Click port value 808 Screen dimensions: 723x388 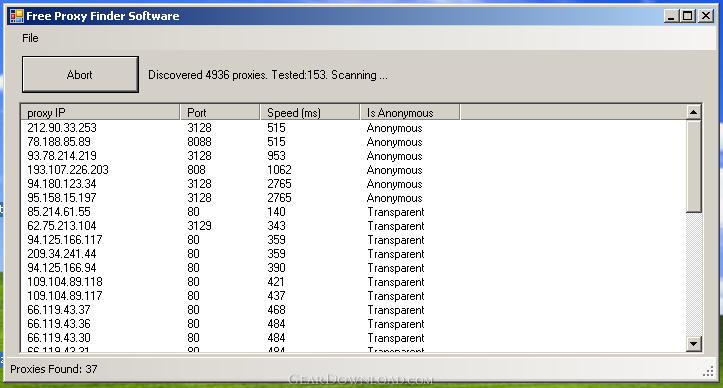coord(196,170)
